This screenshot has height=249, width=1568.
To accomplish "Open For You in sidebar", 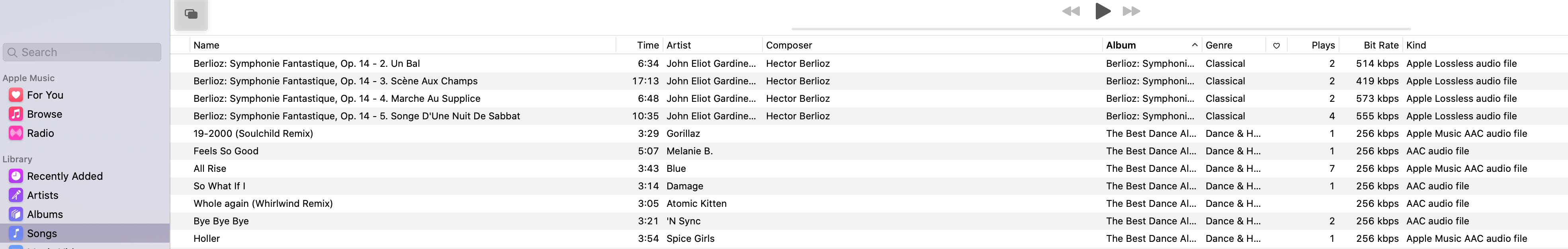I will point(45,95).
